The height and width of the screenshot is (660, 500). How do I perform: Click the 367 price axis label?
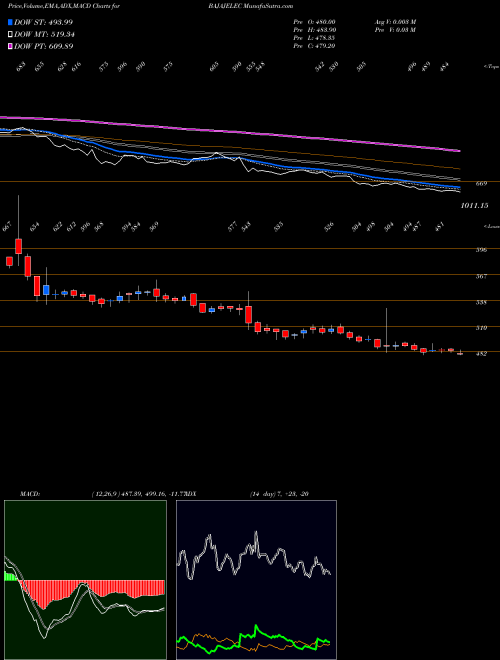[x=481, y=276]
